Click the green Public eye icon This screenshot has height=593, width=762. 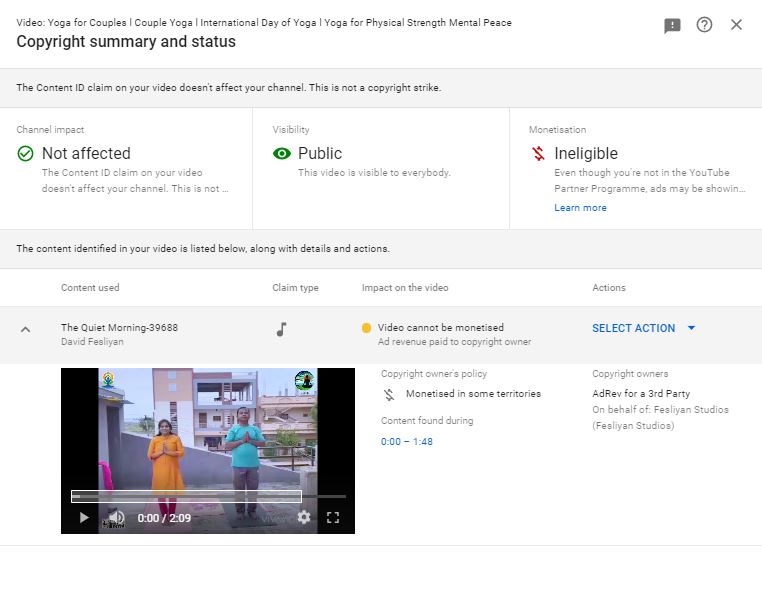(282, 154)
